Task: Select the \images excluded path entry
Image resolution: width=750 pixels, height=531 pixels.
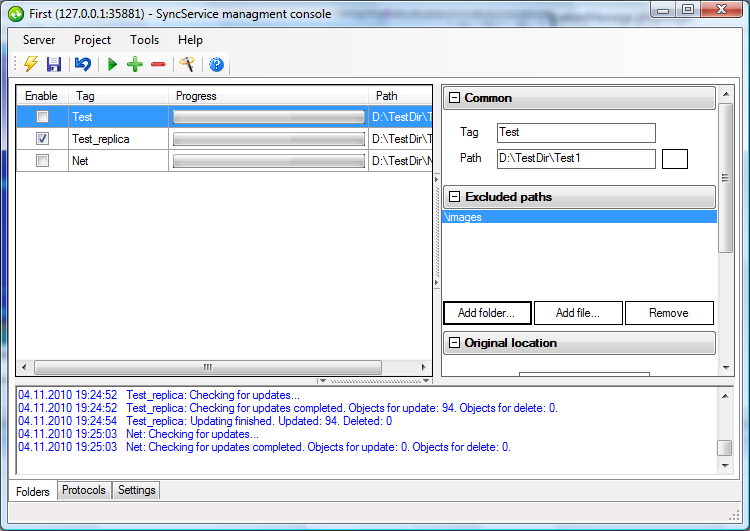Action: tap(579, 217)
